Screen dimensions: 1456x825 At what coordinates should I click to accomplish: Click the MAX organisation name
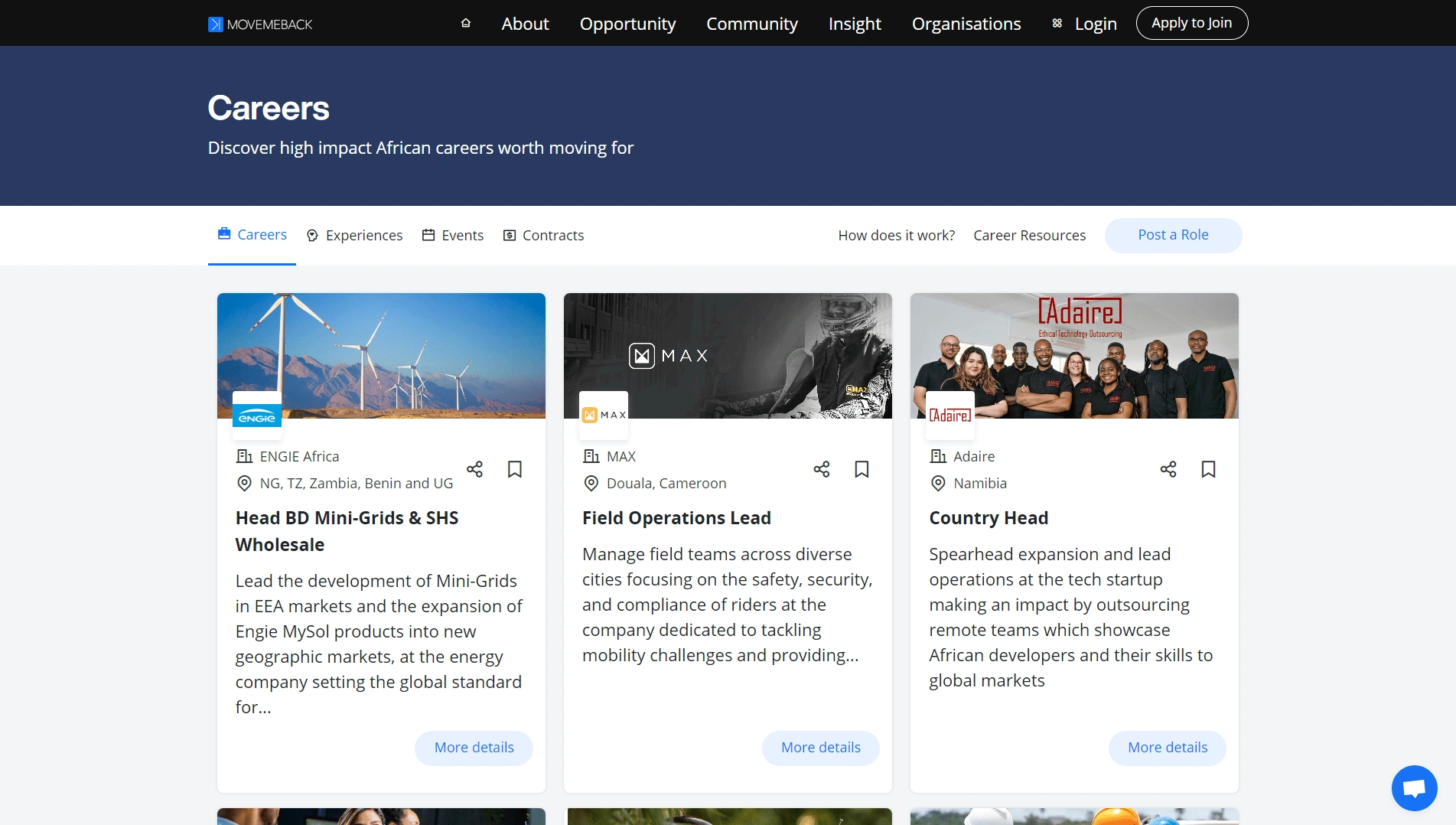[x=621, y=456]
